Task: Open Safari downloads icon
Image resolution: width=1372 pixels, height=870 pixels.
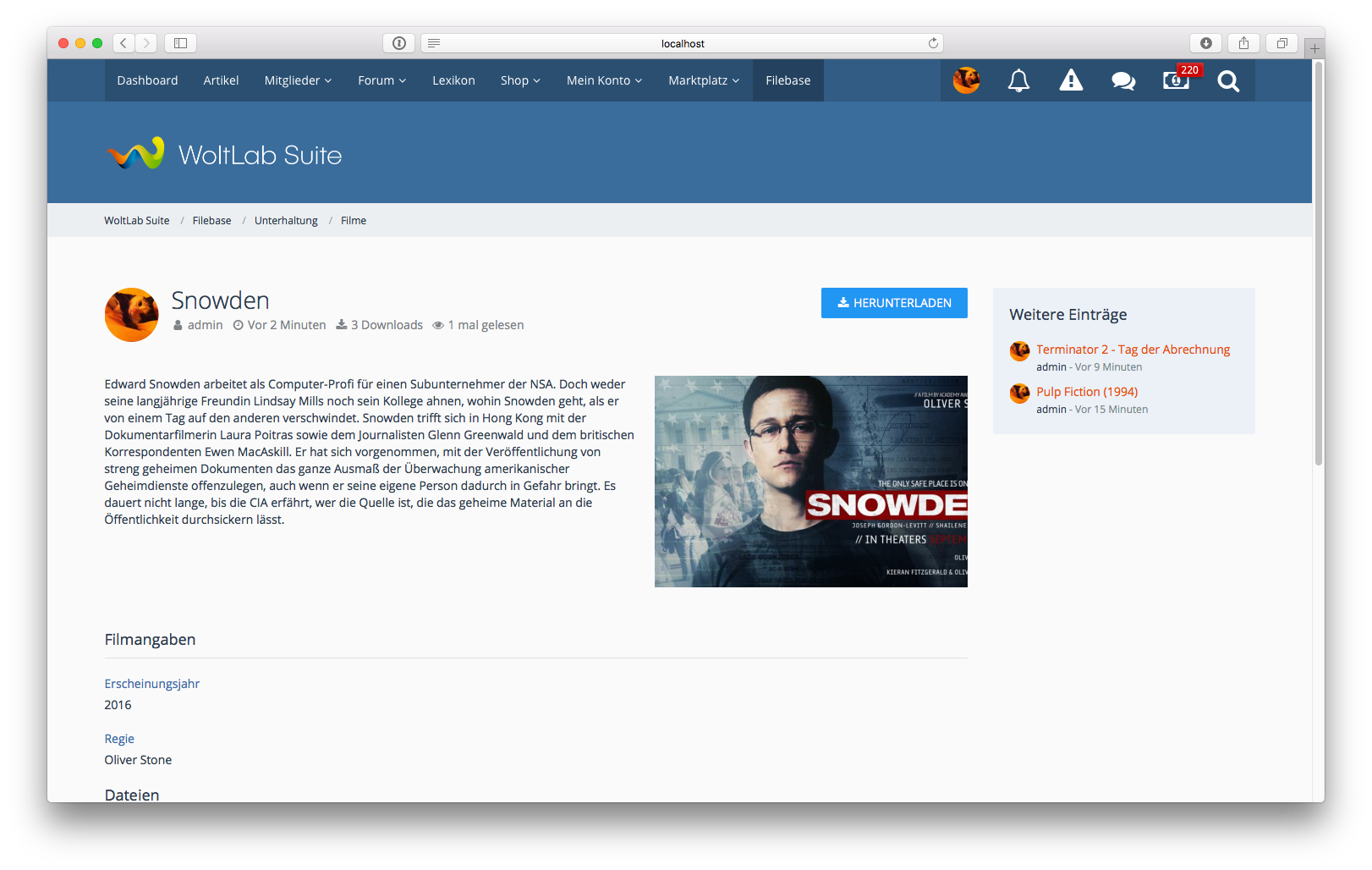Action: click(1206, 43)
